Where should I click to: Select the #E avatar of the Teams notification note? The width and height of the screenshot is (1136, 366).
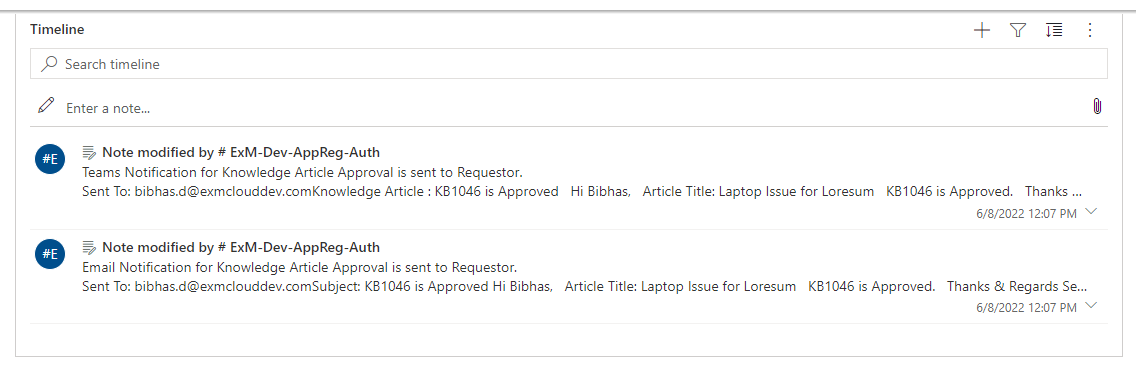(50, 160)
